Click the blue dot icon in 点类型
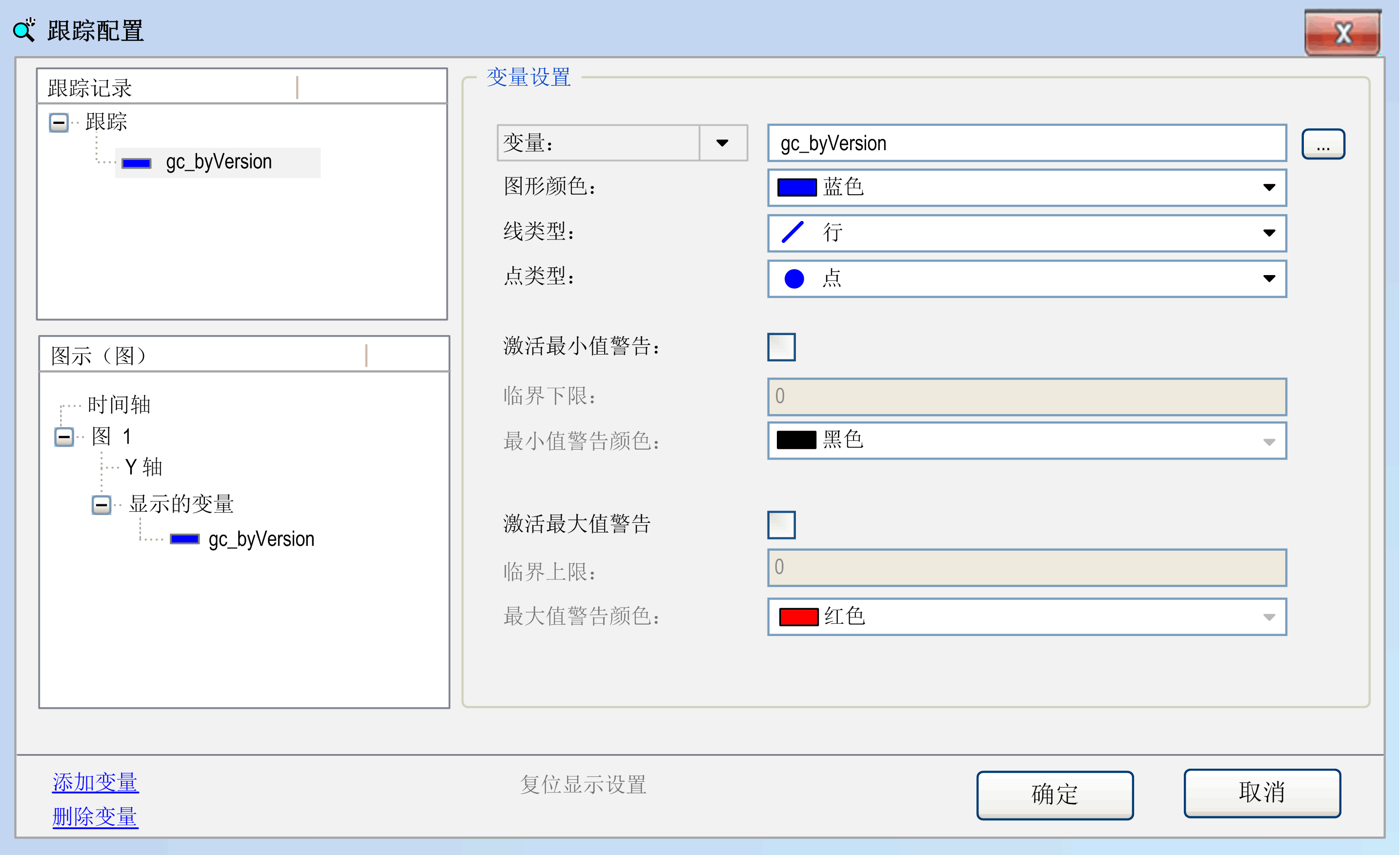 794,278
